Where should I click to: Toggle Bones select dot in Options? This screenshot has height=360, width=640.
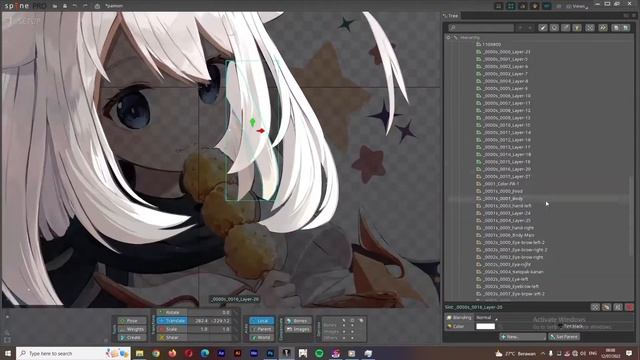point(344,326)
